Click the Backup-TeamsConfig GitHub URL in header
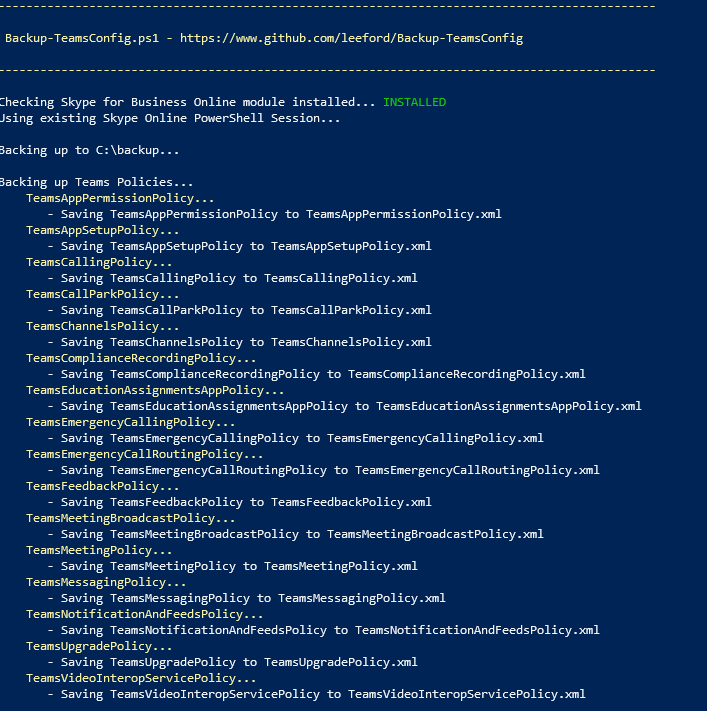This screenshot has height=711, width=707. pyautogui.click(x=351, y=38)
